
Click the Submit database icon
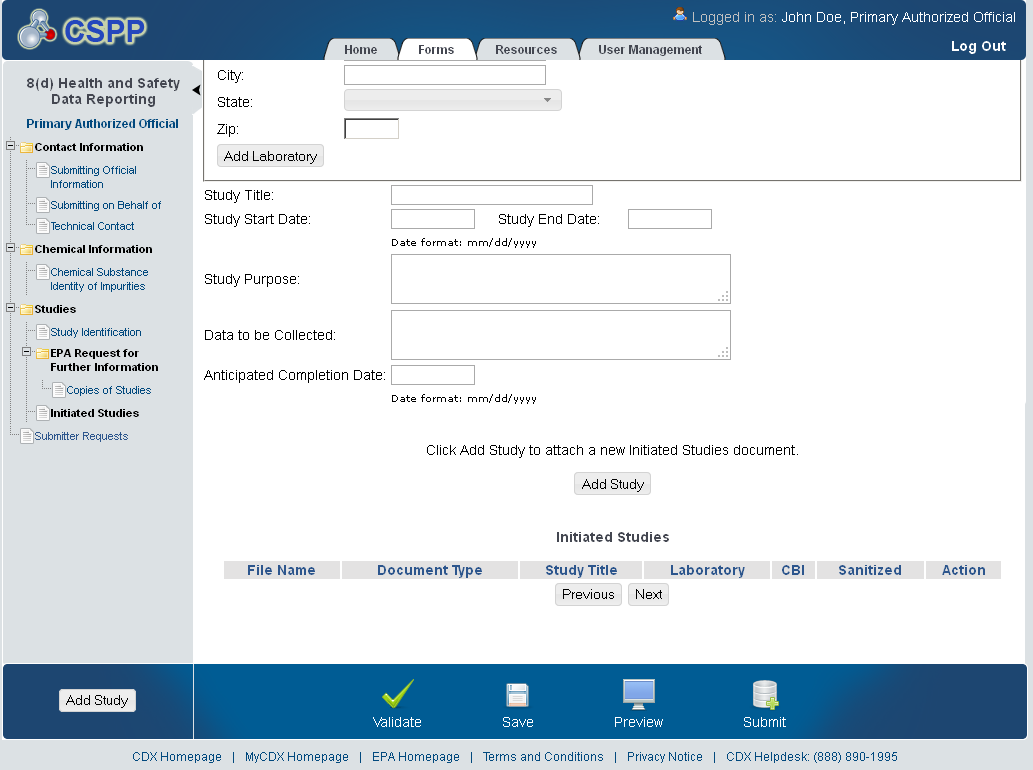click(x=765, y=694)
